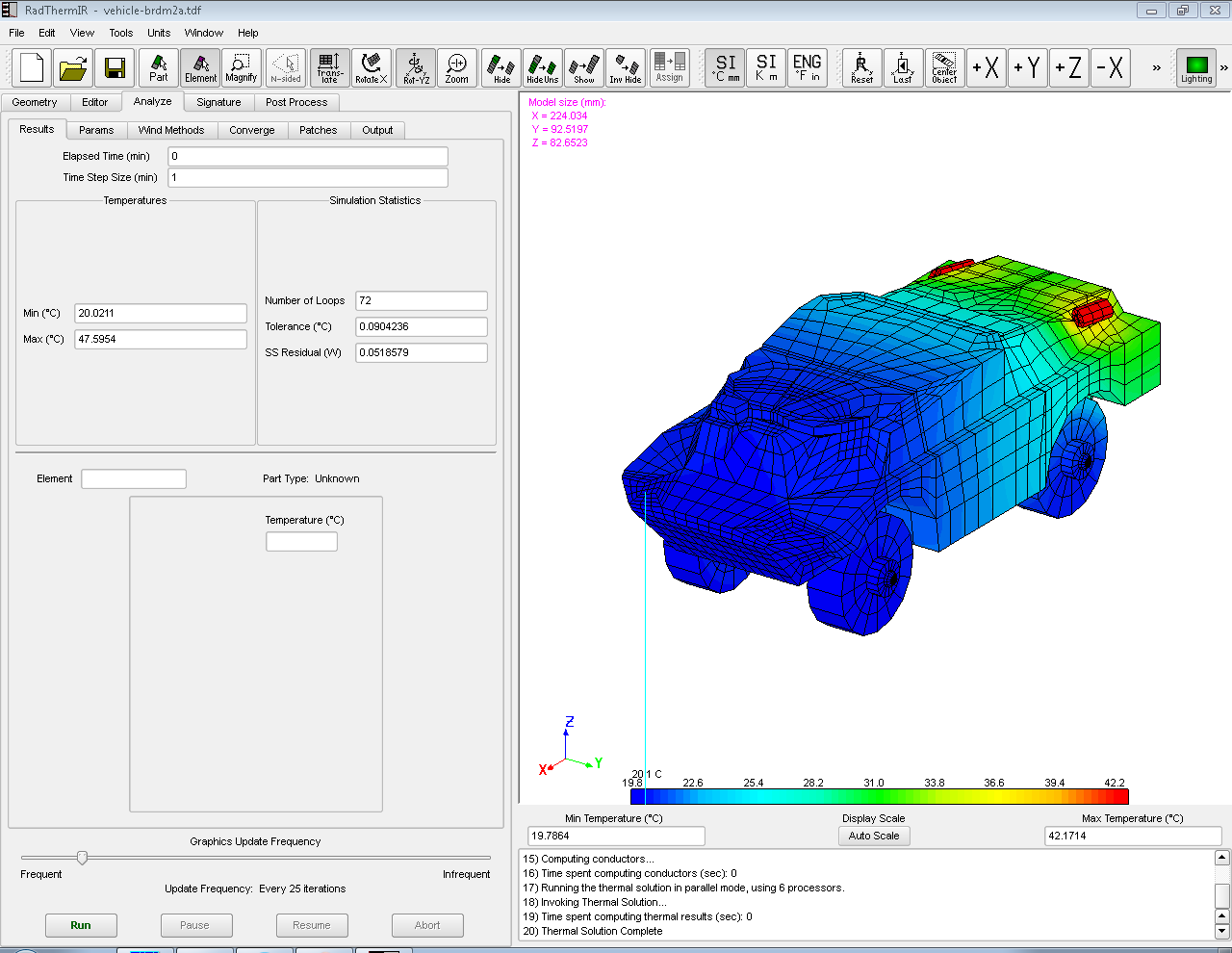Image resolution: width=1232 pixels, height=953 pixels.
Task: Open the Units menu
Action: 159,33
